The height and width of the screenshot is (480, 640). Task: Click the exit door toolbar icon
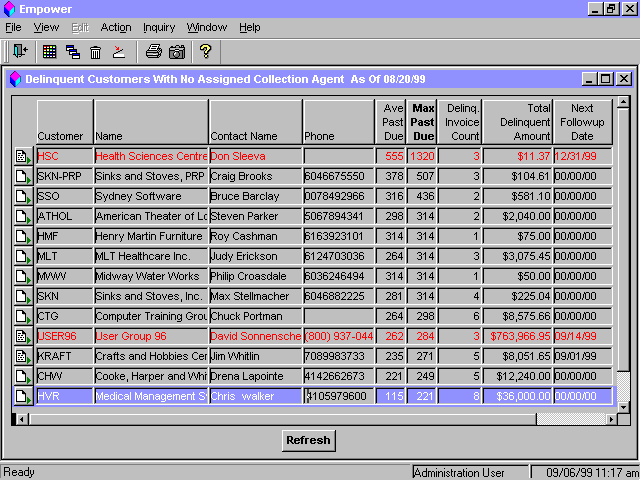click(20, 51)
